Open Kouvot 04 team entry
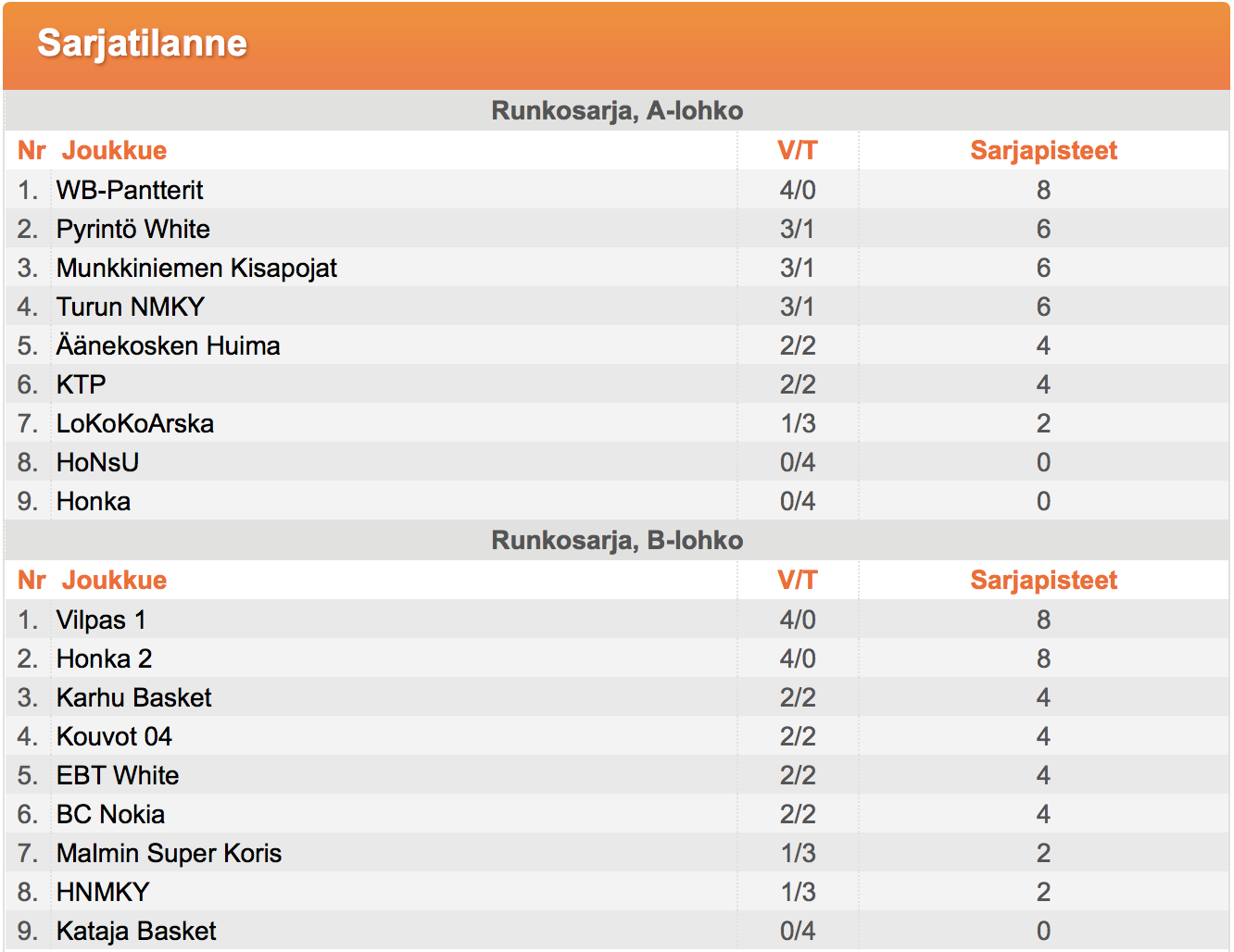Image resolution: width=1234 pixels, height=952 pixels. point(114,736)
